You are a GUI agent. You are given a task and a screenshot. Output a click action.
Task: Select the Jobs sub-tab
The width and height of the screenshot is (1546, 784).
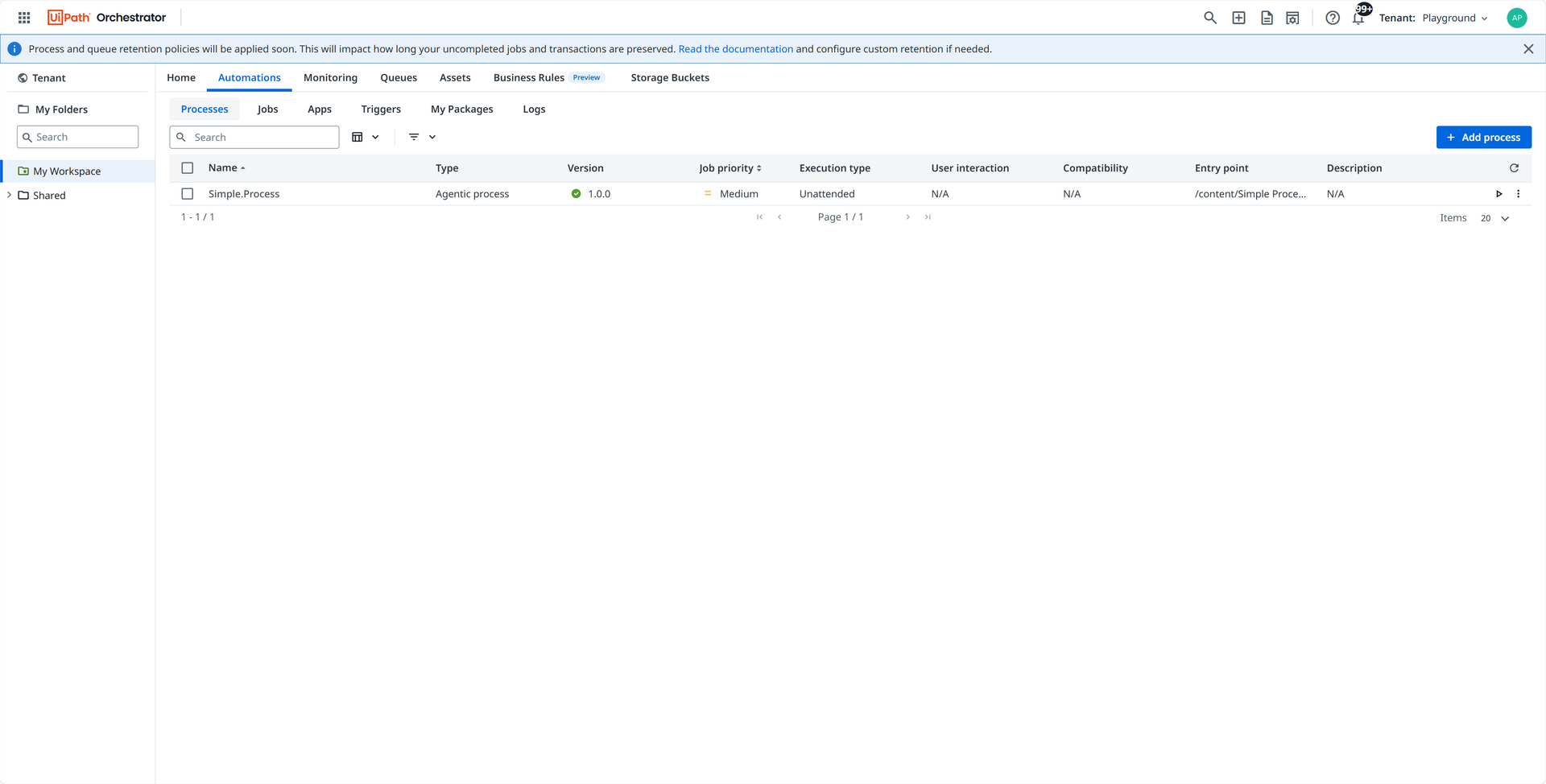pos(267,109)
